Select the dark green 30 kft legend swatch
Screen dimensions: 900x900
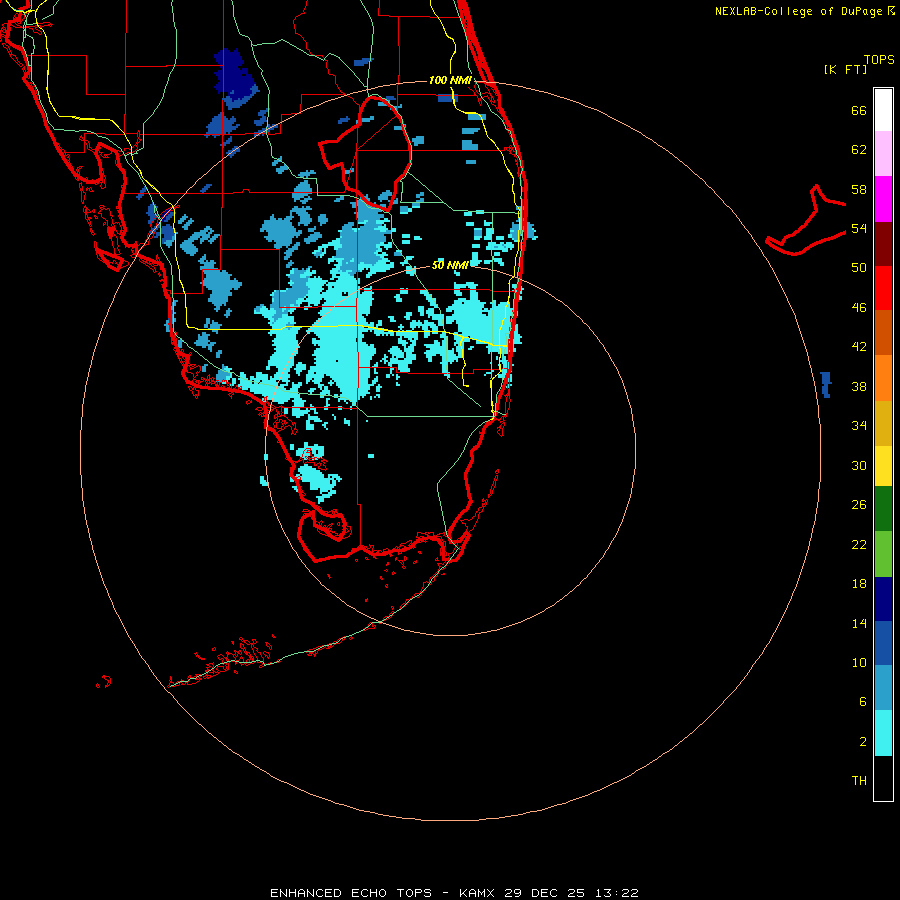point(883,509)
